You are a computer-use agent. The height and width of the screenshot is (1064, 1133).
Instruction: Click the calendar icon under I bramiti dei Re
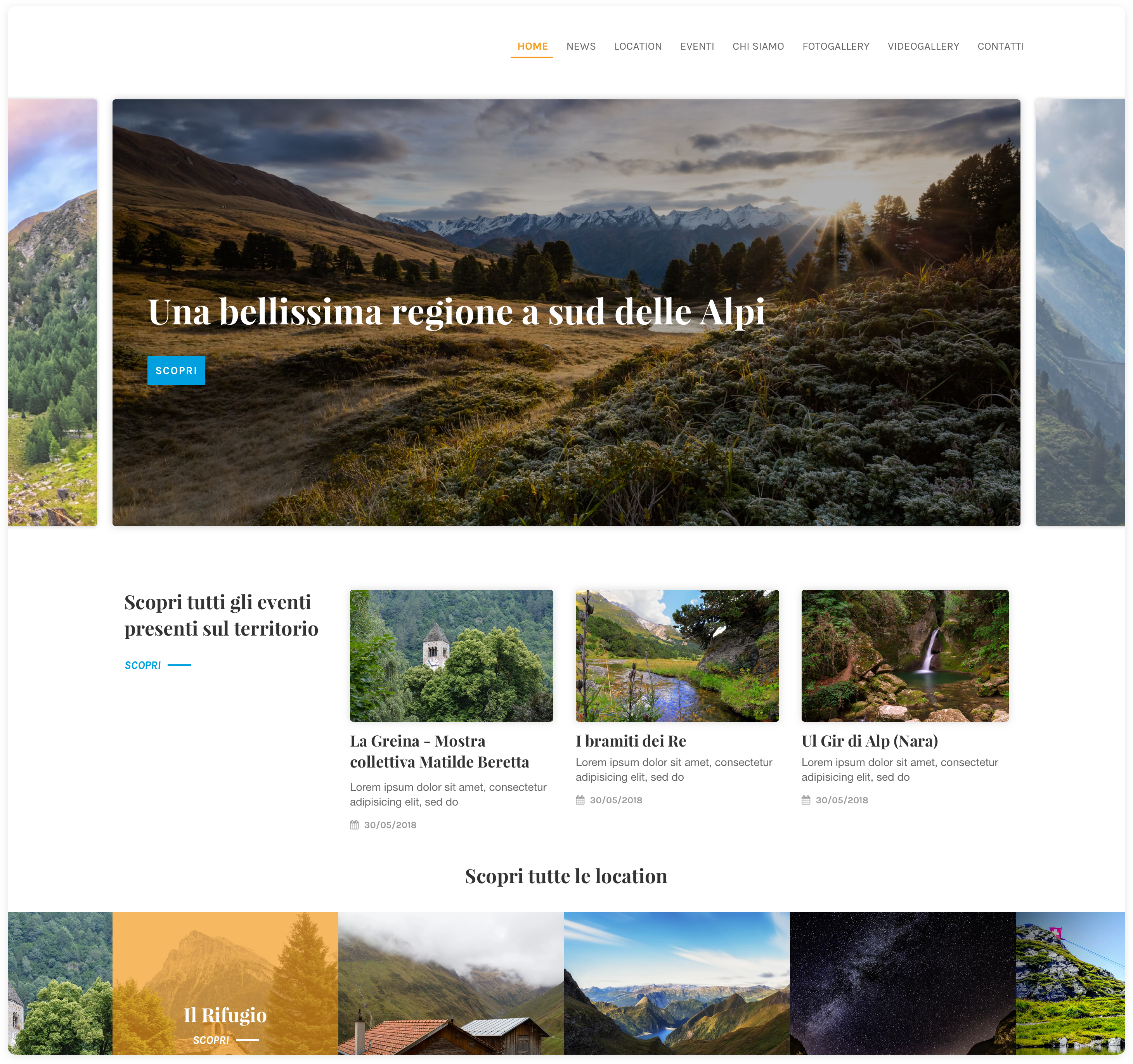click(x=580, y=800)
